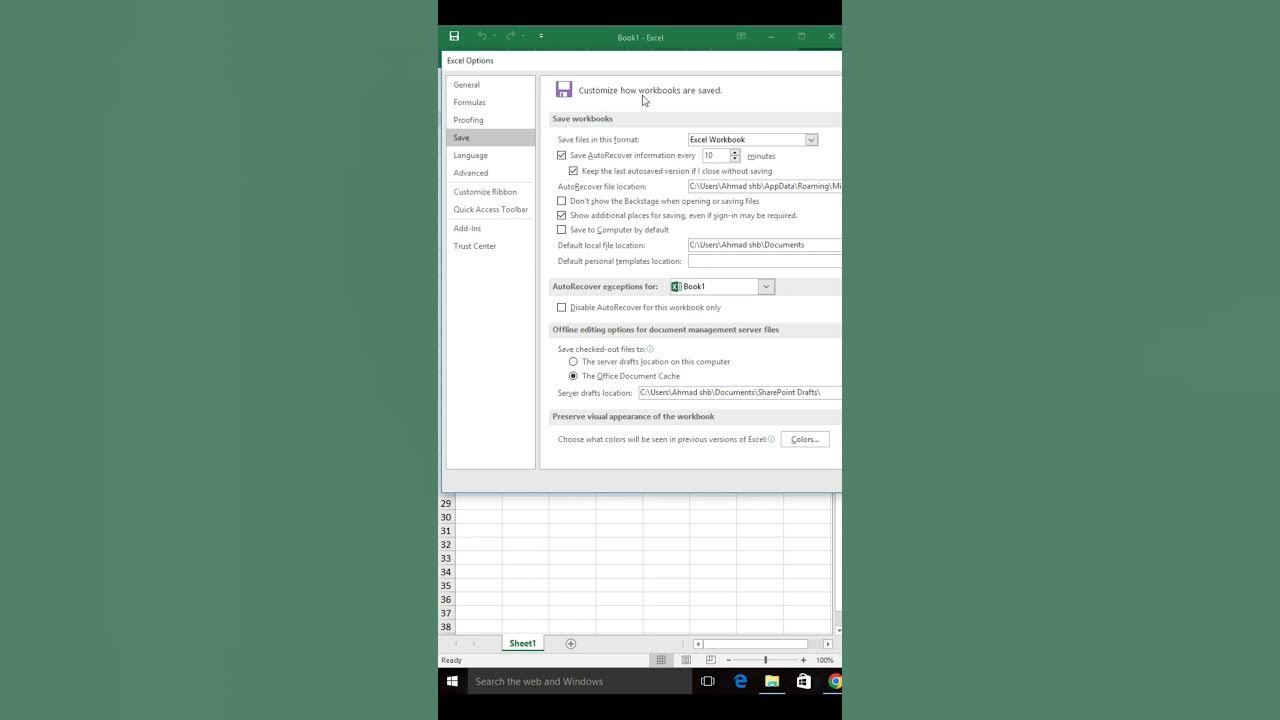Click the Undo arrow in title bar
This screenshot has height=720, width=1280.
click(x=482, y=36)
